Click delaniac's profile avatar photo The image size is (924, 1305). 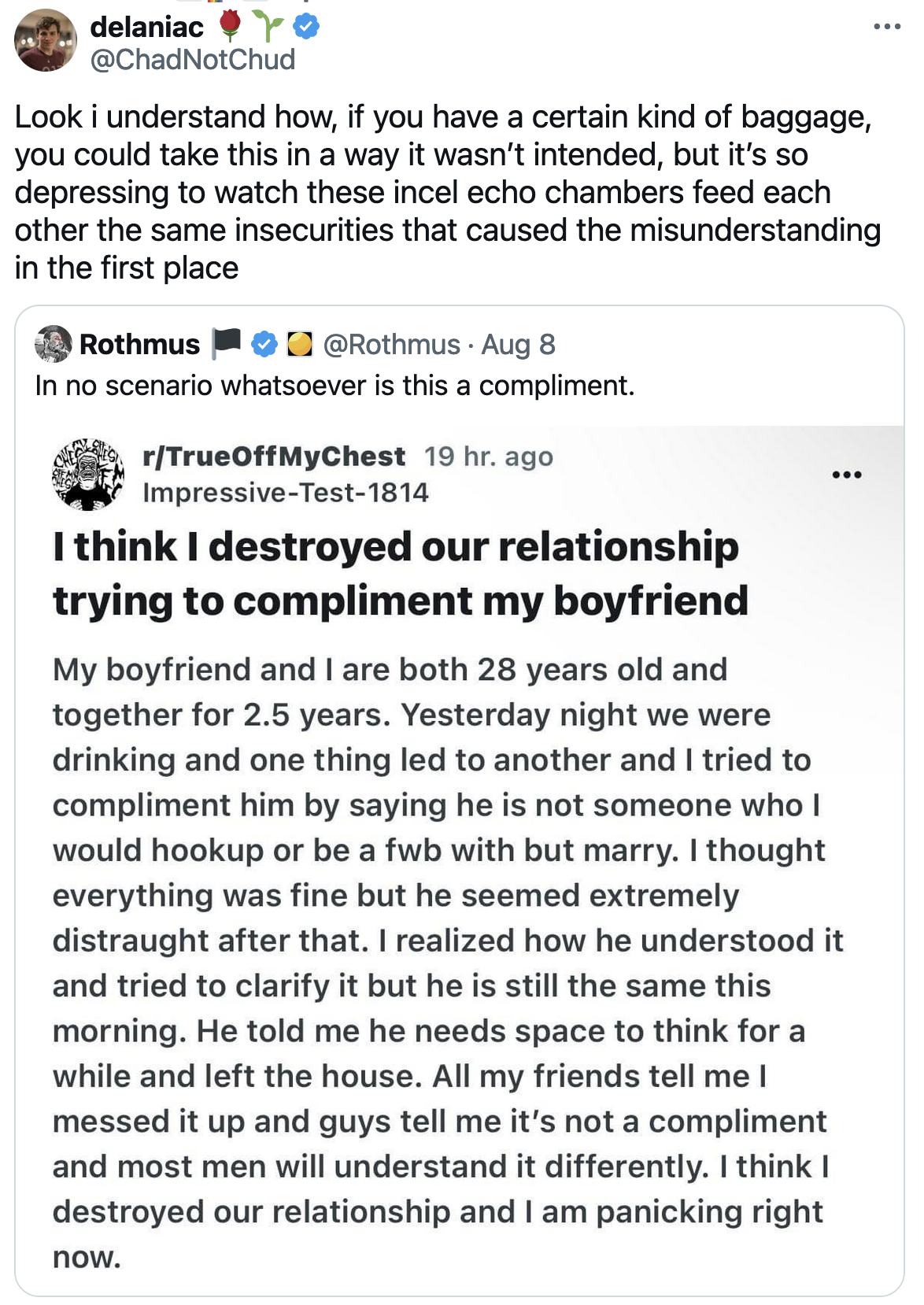(x=46, y=41)
